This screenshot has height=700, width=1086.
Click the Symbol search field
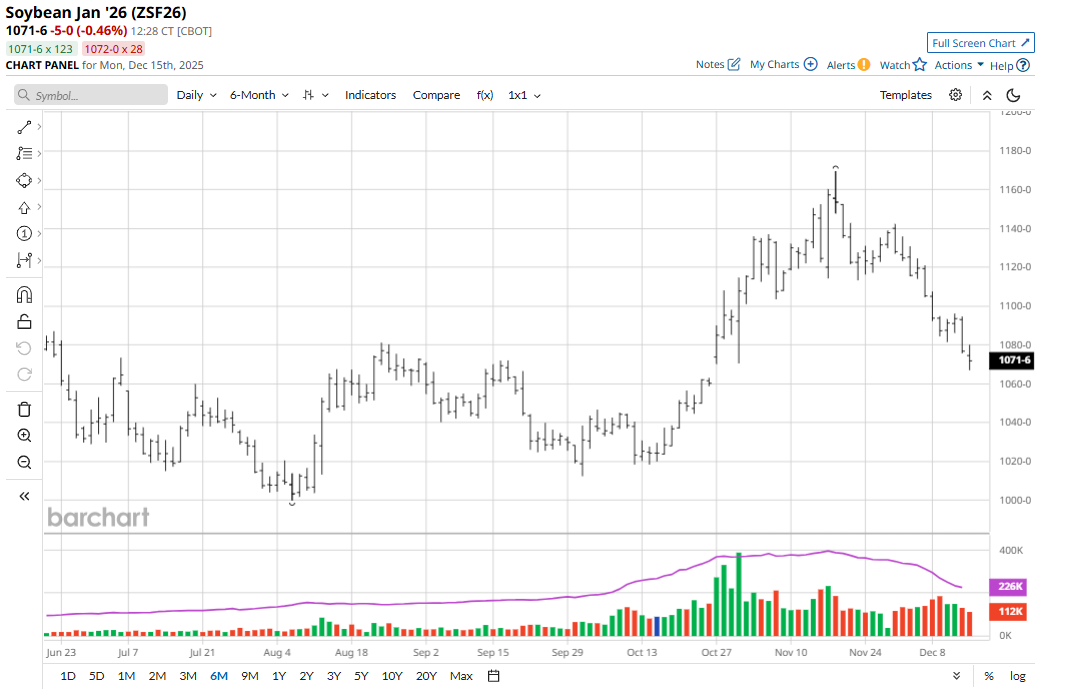click(x=91, y=95)
